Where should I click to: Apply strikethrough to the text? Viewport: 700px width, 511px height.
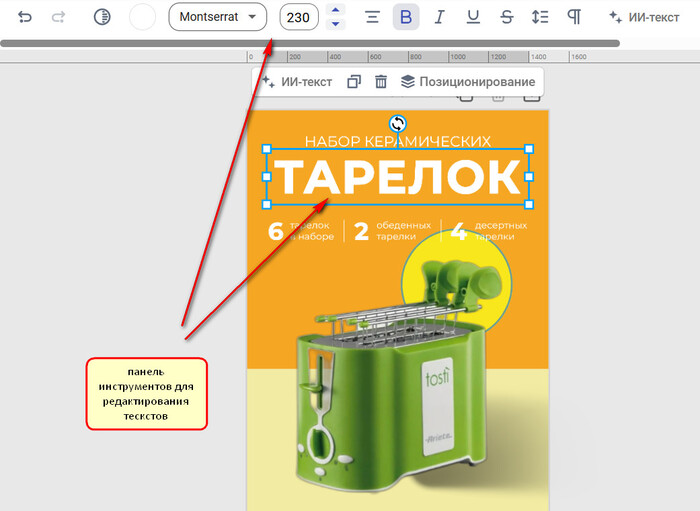pyautogui.click(x=506, y=17)
